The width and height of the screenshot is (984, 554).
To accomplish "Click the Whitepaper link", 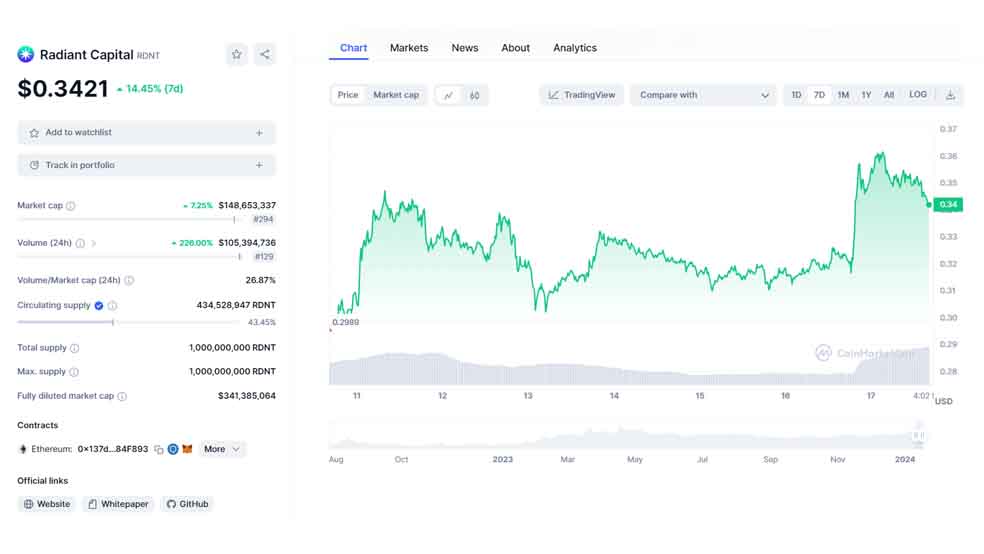I will tap(119, 504).
